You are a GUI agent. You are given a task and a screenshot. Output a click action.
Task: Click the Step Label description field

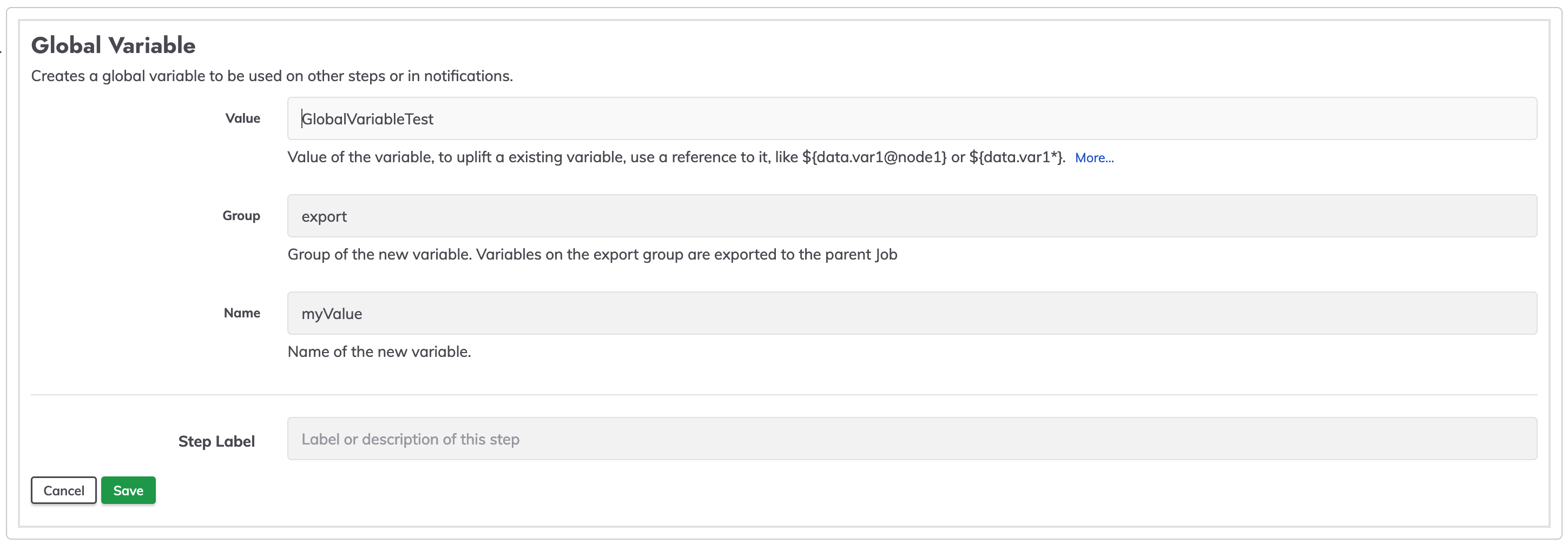pyautogui.click(x=912, y=439)
